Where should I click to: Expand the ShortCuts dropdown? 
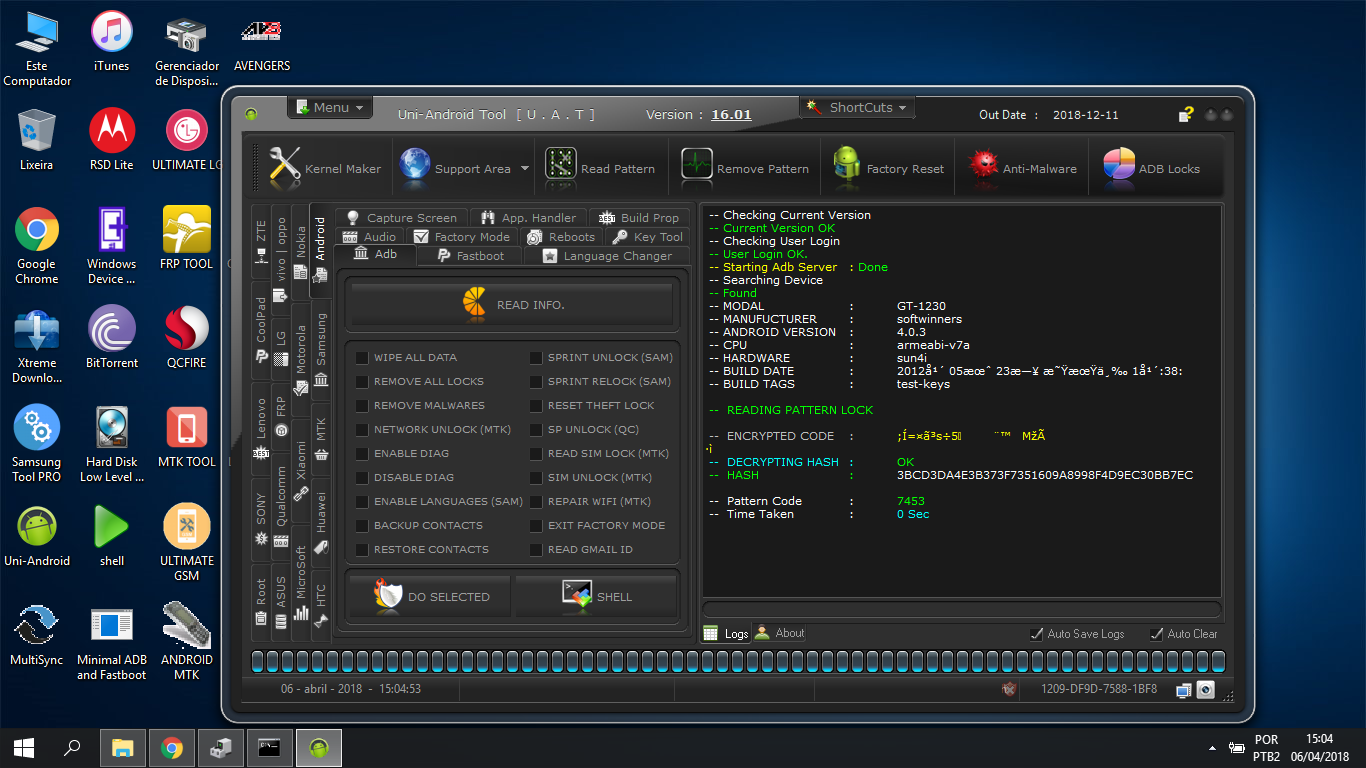(857, 107)
